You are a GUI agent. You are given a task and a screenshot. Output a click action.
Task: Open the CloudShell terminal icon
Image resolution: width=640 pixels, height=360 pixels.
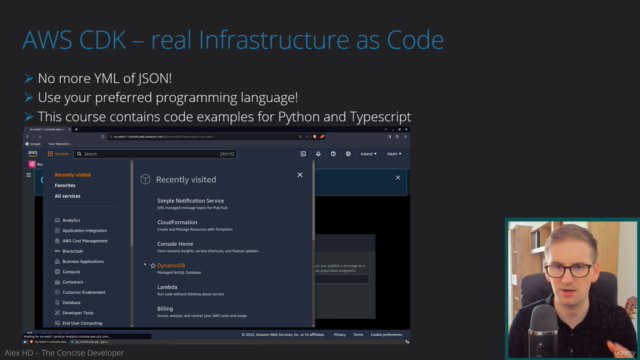click(x=303, y=154)
